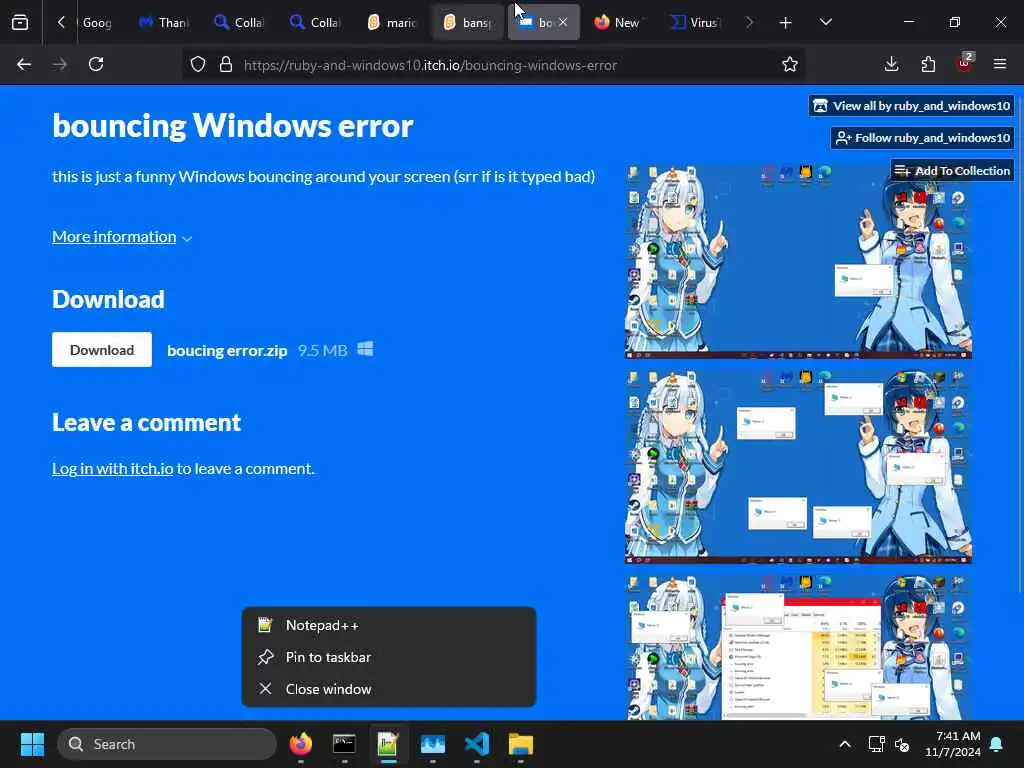1024x768 pixels.
Task: Select Notepad++ in the taskbar jump list
Action: click(x=389, y=625)
